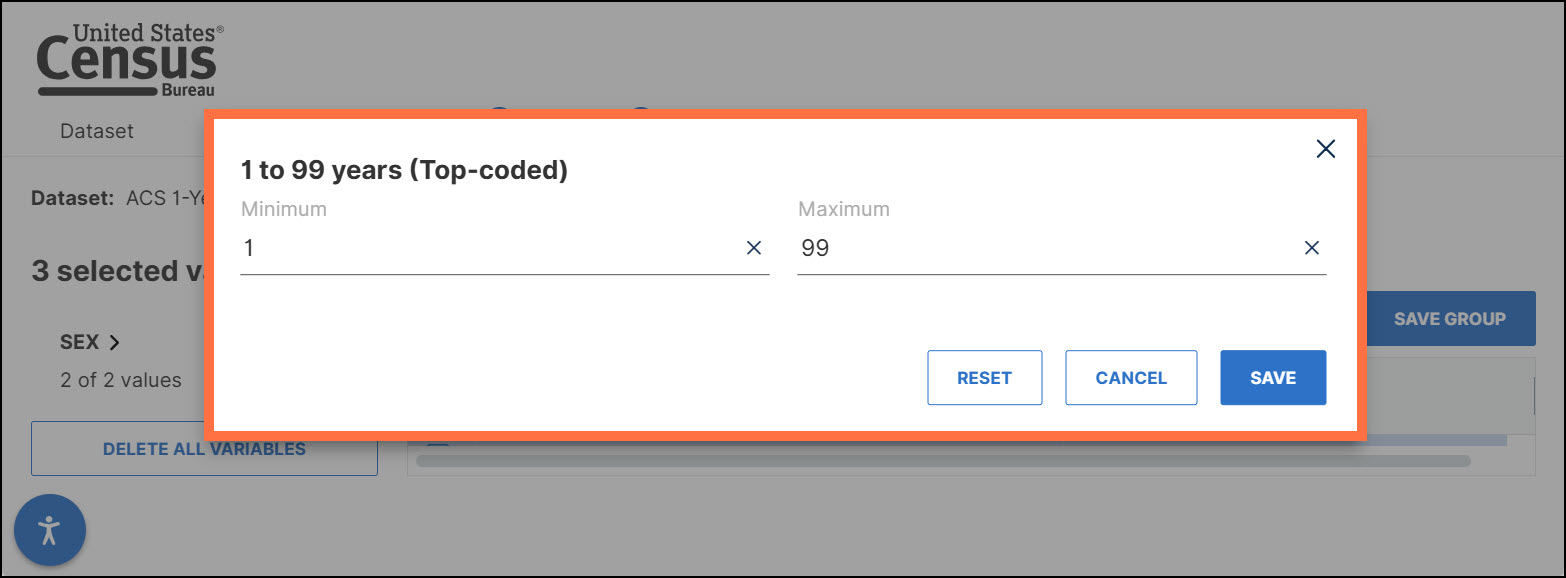
Task: Expand the SEX variable chevron arrow
Action: tap(114, 342)
